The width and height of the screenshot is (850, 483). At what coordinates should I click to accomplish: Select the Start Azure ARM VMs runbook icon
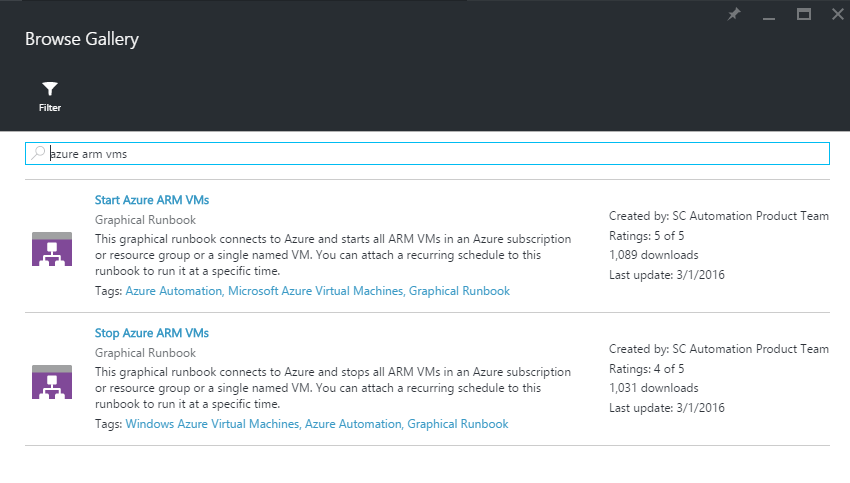[x=52, y=249]
